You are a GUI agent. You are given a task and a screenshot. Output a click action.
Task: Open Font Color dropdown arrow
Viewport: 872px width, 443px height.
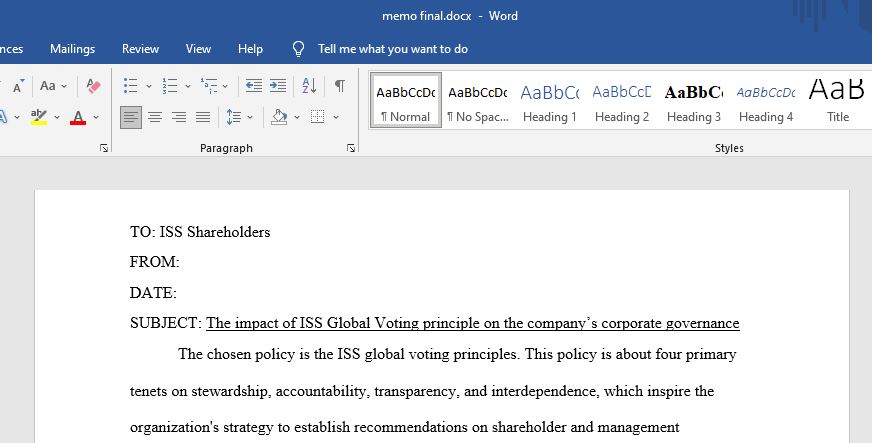pyautogui.click(x=96, y=117)
